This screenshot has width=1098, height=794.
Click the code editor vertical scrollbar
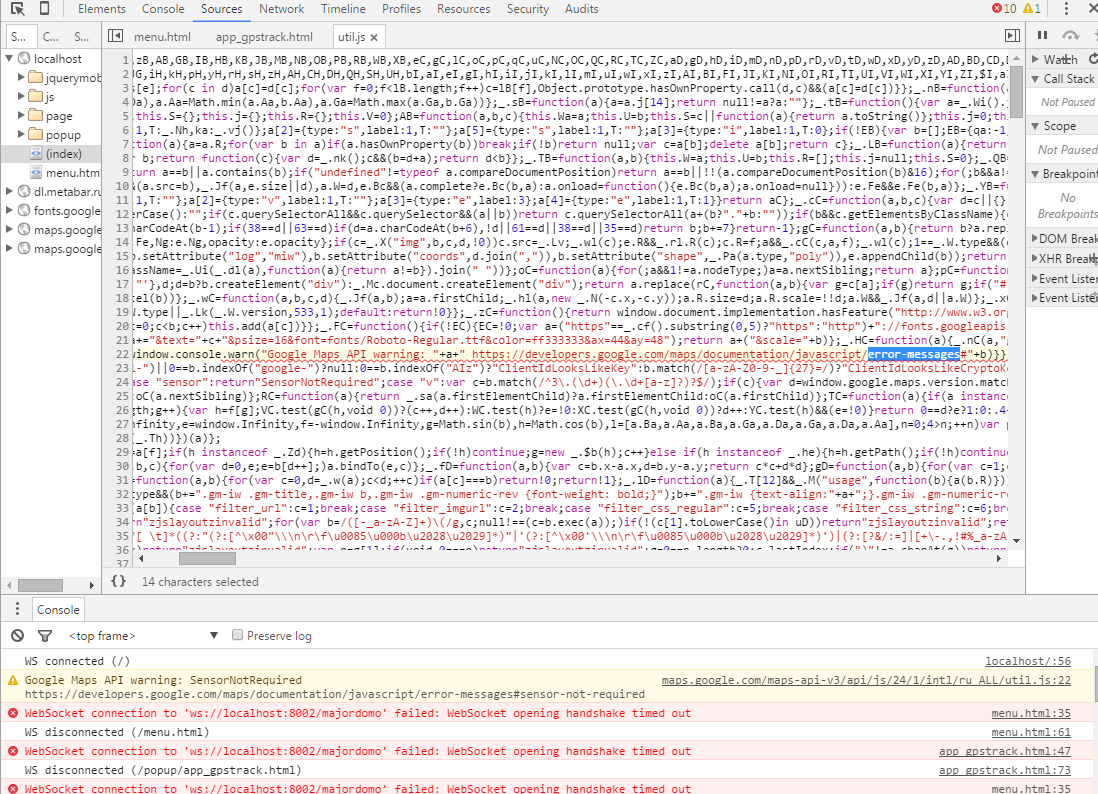tap(1016, 300)
